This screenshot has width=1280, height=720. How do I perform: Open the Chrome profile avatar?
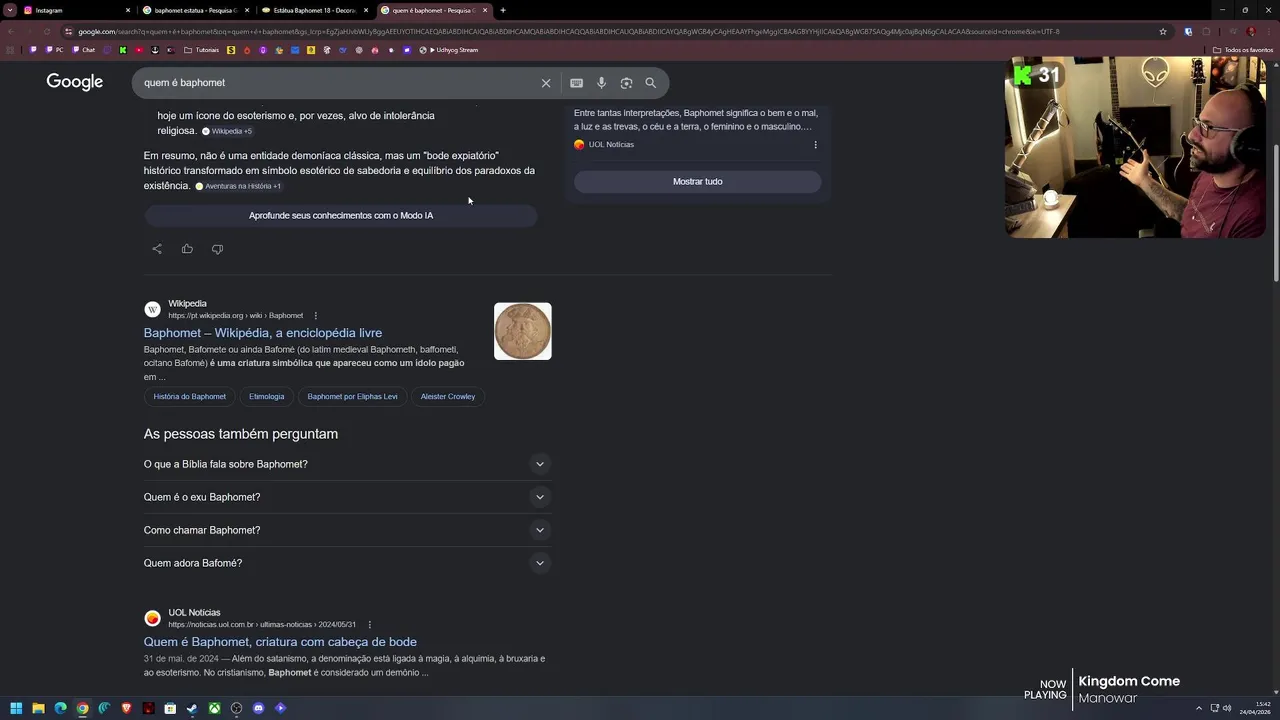[x=1251, y=31]
